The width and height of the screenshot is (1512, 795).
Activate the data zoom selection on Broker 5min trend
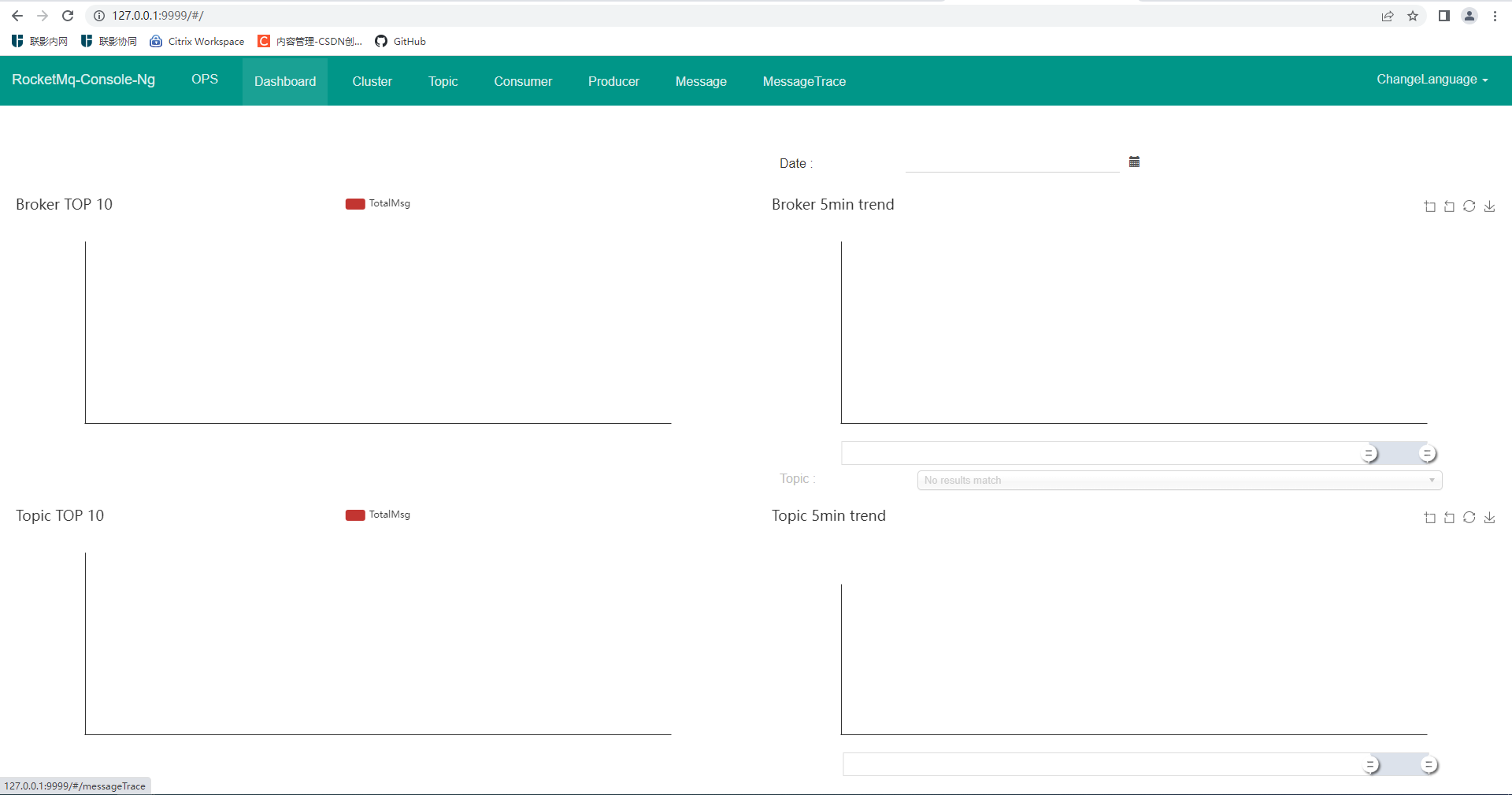click(x=1430, y=206)
